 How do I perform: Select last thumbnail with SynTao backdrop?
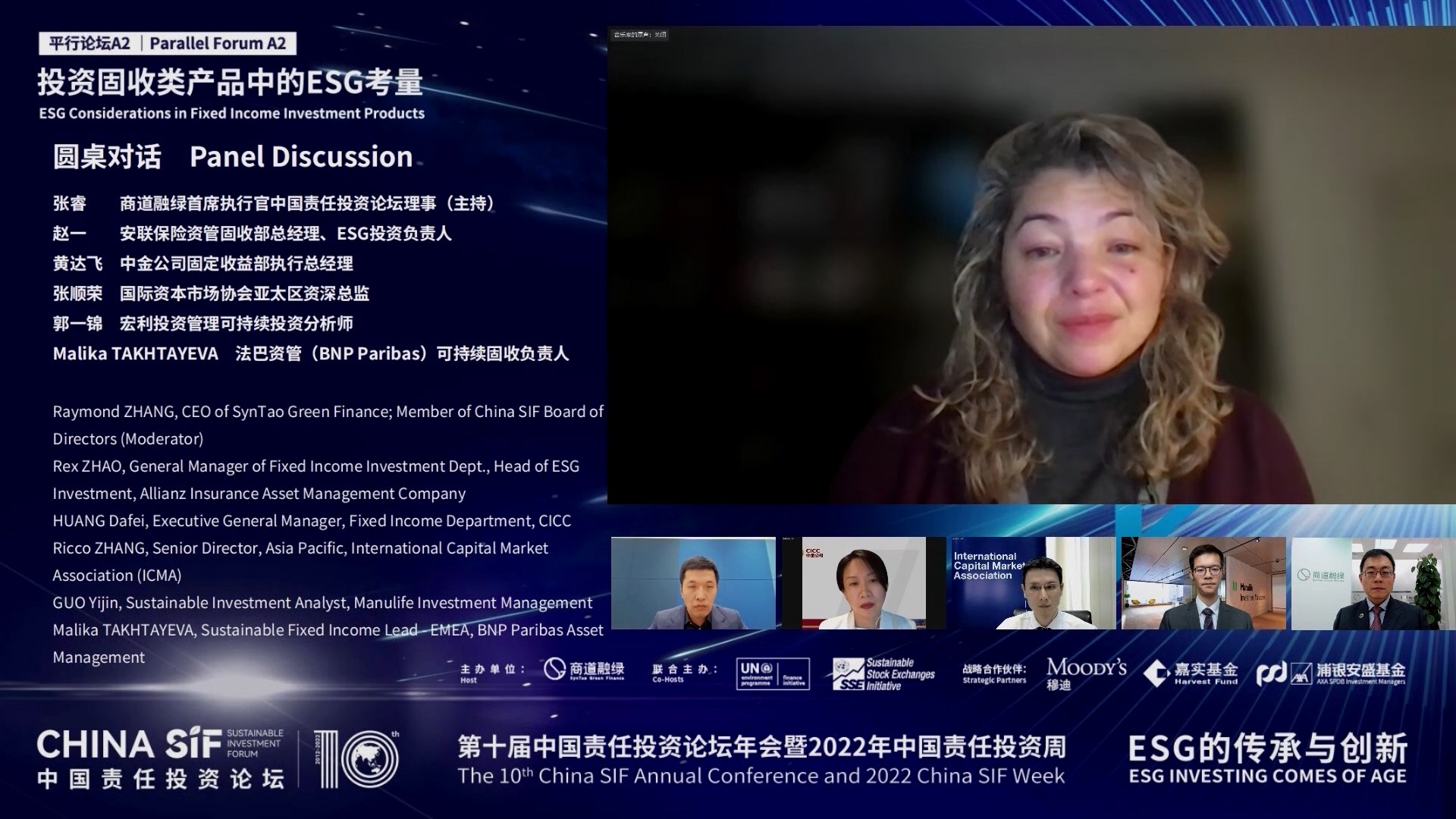click(1373, 583)
